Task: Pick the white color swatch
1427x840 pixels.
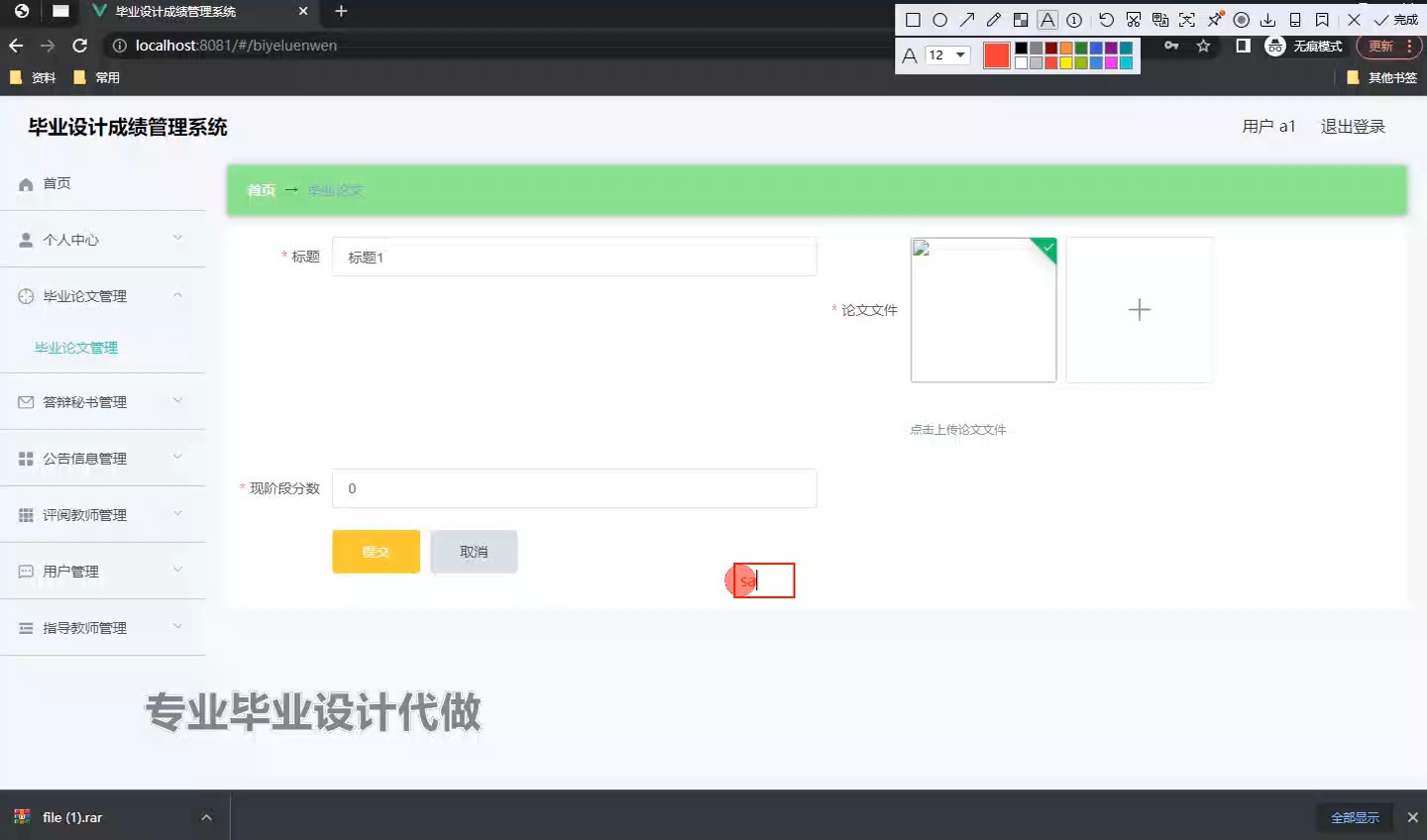Action: [1021, 63]
